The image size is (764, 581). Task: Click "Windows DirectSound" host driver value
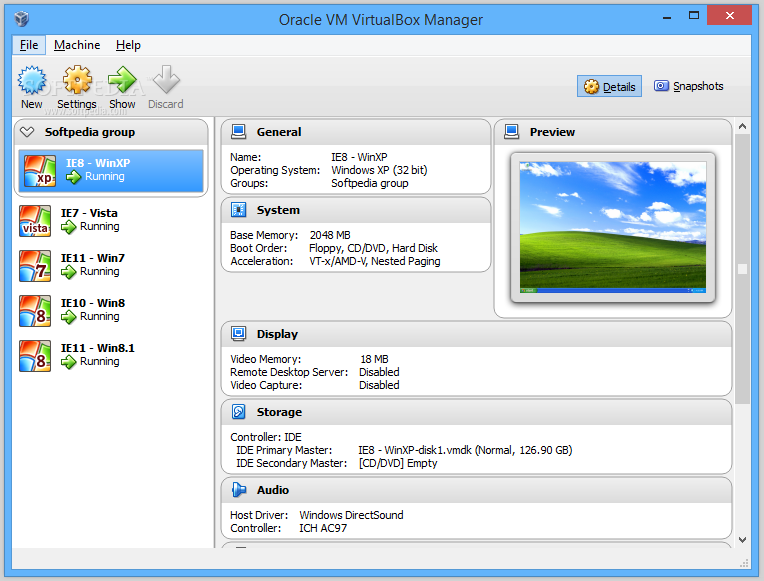click(351, 515)
